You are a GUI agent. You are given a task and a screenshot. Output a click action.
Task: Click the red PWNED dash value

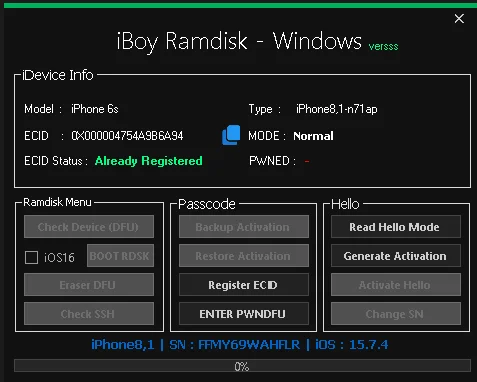click(307, 161)
